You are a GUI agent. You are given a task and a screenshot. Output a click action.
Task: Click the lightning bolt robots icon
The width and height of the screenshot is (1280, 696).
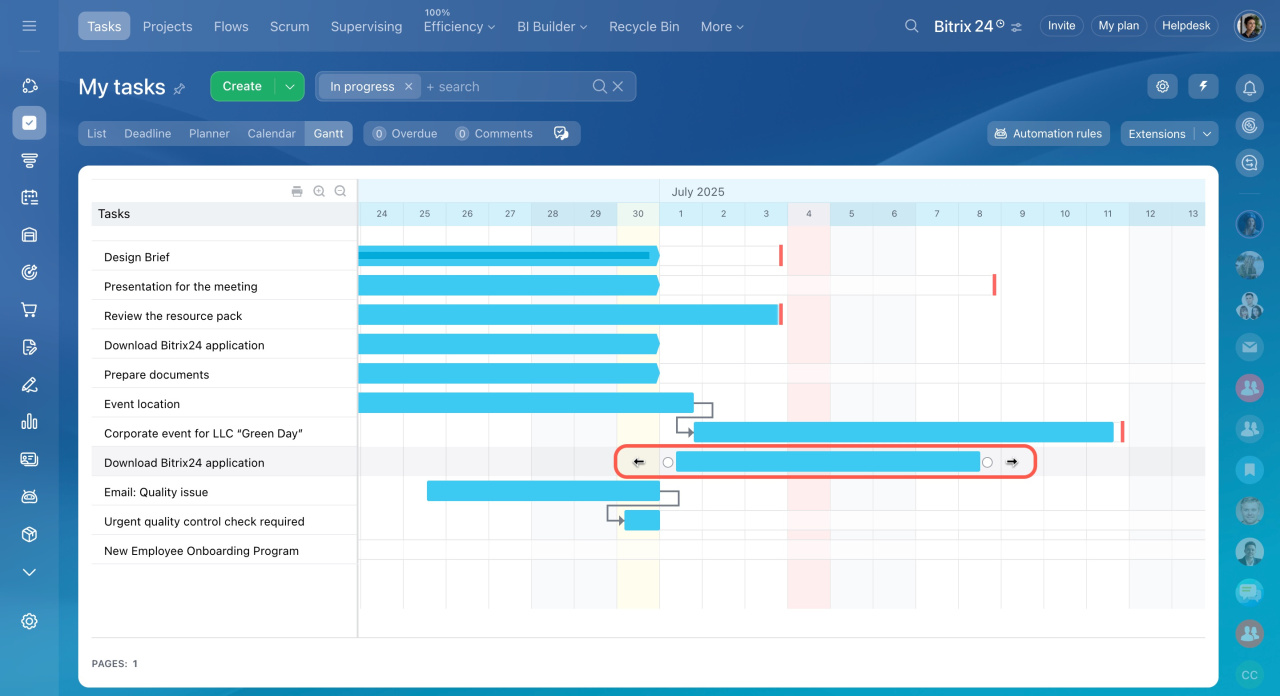point(1203,87)
